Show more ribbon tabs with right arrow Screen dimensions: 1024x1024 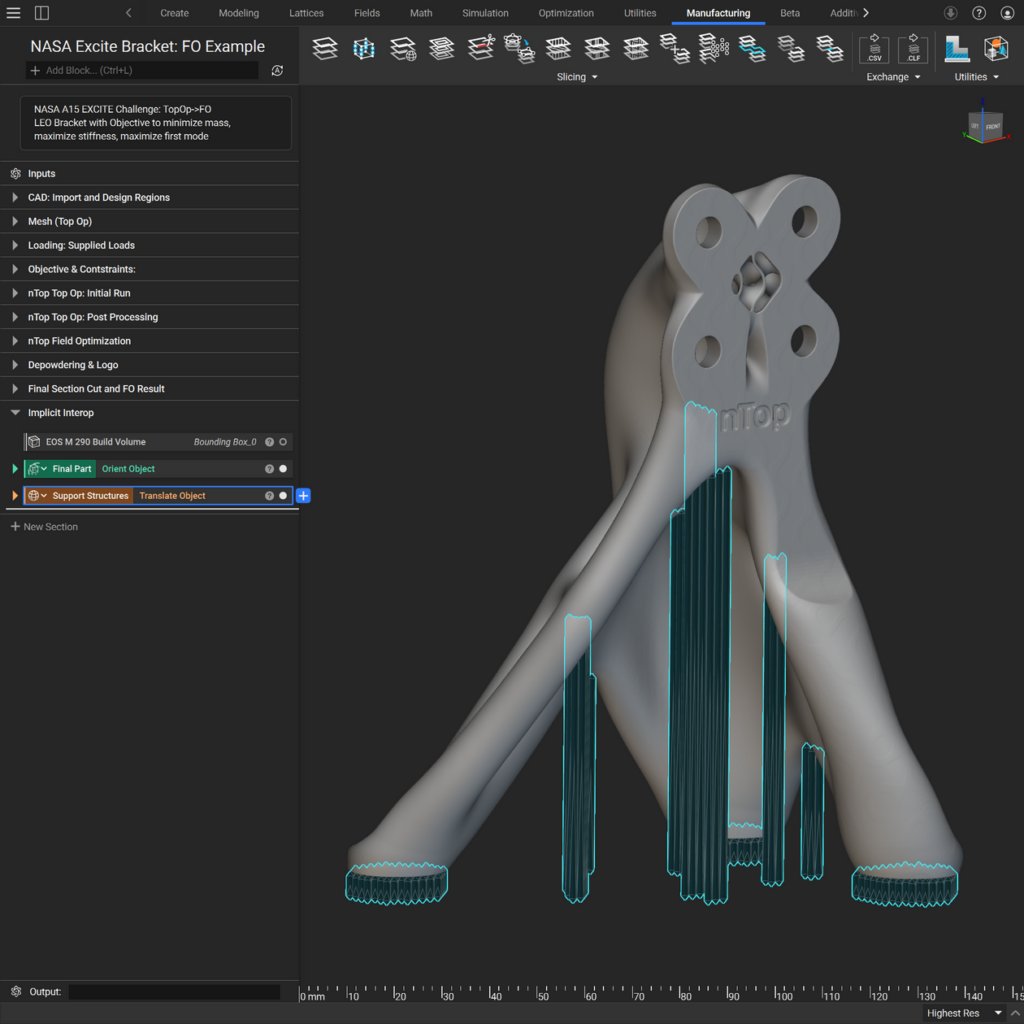tap(866, 13)
